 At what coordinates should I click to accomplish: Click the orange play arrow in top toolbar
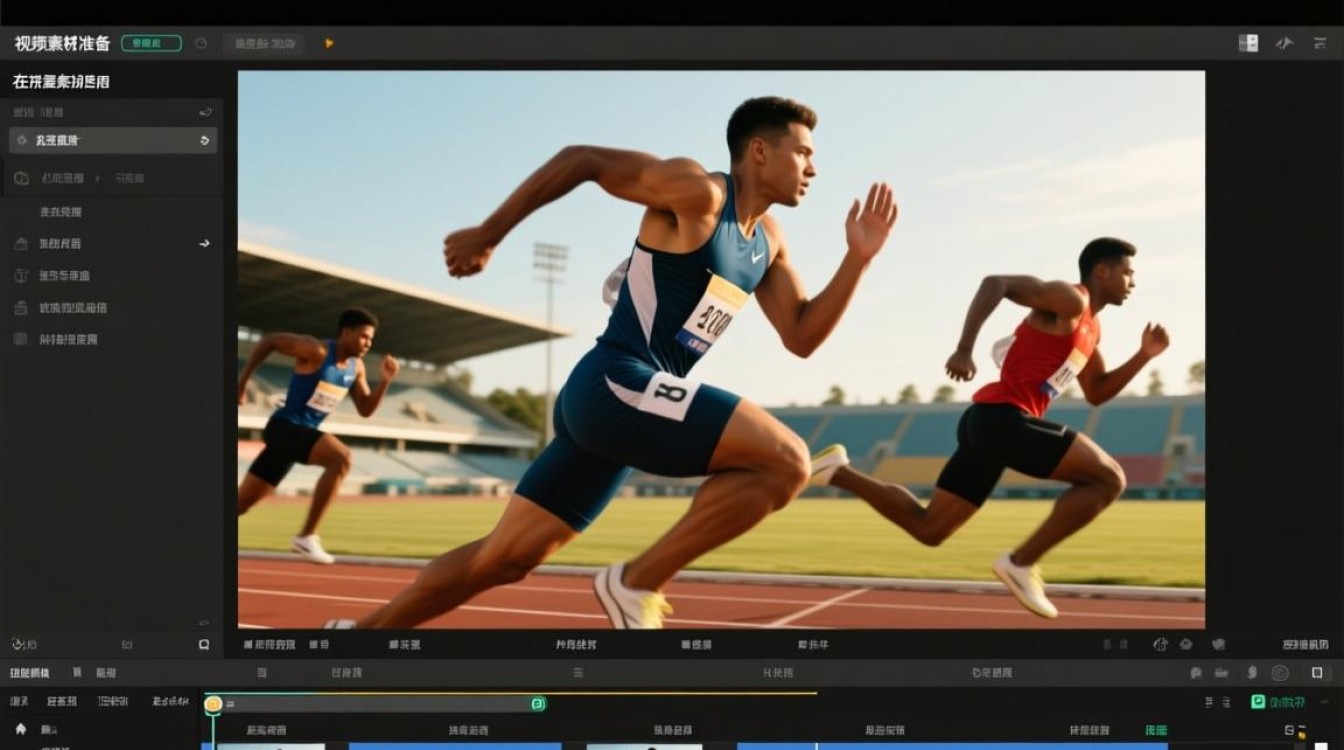[329, 43]
